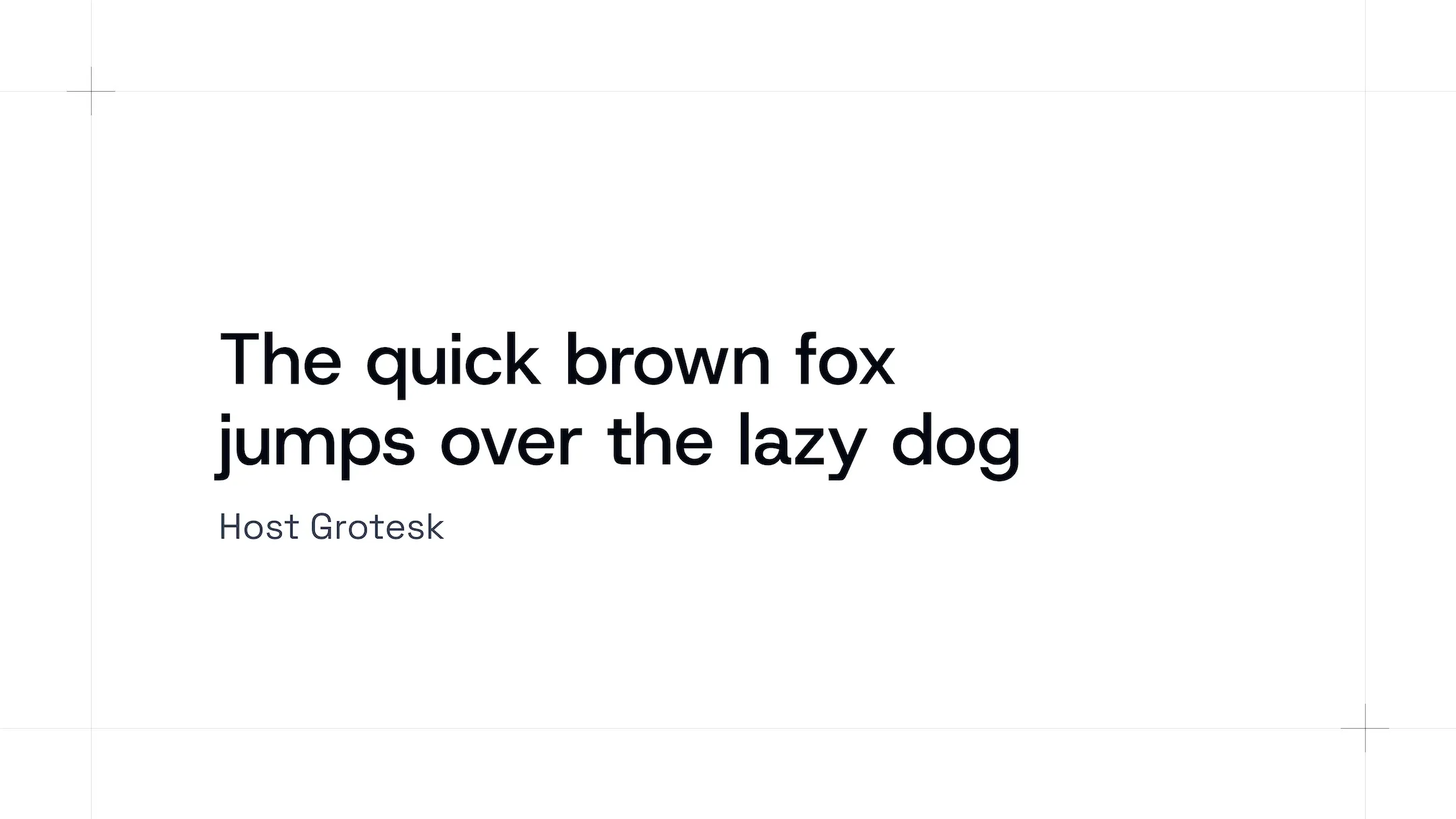Select the "Host Grotesk" font name caption
The width and height of the screenshot is (1456, 819).
(332, 527)
